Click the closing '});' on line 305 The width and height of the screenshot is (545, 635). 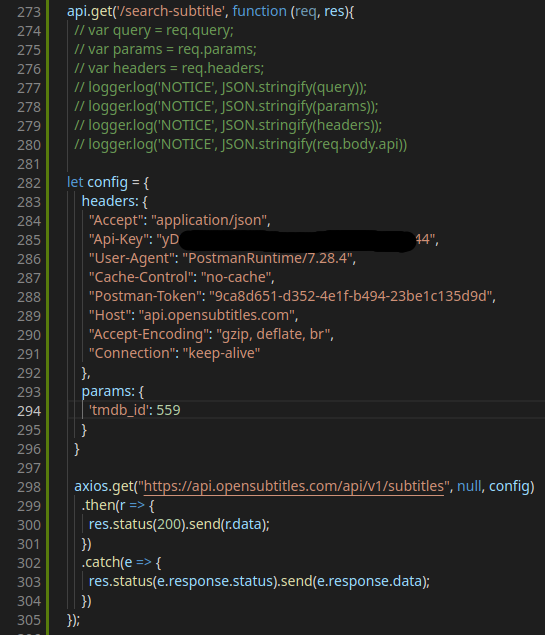point(73,620)
